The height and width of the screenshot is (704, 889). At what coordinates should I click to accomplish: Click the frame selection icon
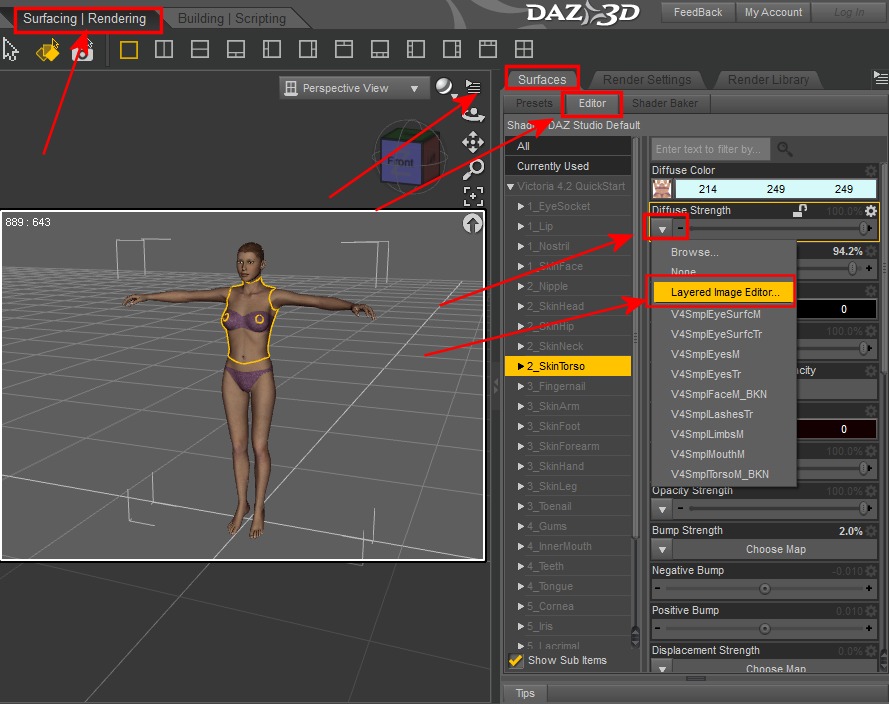(x=473, y=196)
